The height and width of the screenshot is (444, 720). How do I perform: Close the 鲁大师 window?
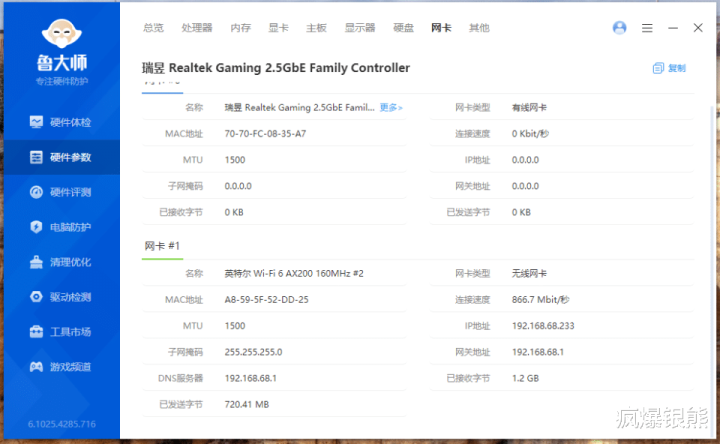(698, 28)
